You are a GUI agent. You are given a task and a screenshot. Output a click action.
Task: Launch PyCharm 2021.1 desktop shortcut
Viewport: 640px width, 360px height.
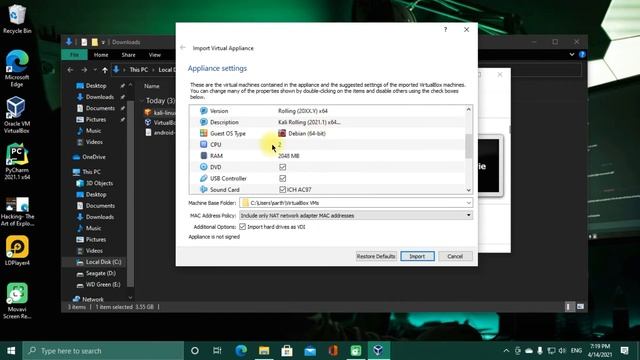(17, 162)
